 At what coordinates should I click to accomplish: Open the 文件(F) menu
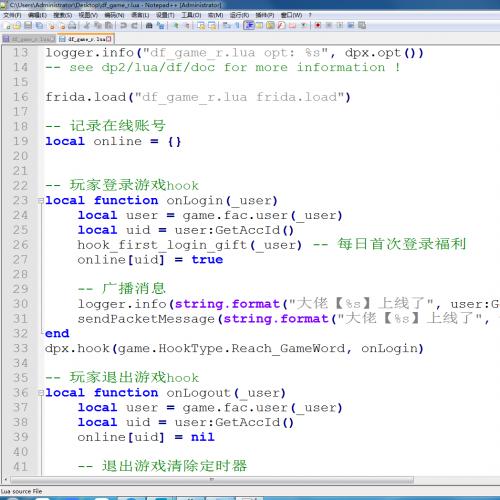tap(12, 15)
